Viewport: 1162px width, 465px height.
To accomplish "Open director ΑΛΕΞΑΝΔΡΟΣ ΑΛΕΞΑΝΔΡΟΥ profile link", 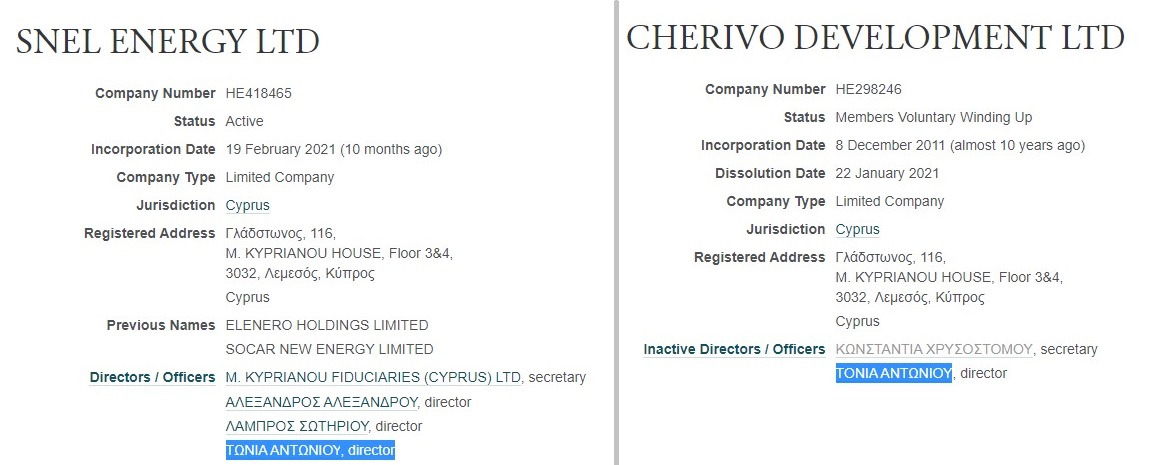I will coord(320,402).
